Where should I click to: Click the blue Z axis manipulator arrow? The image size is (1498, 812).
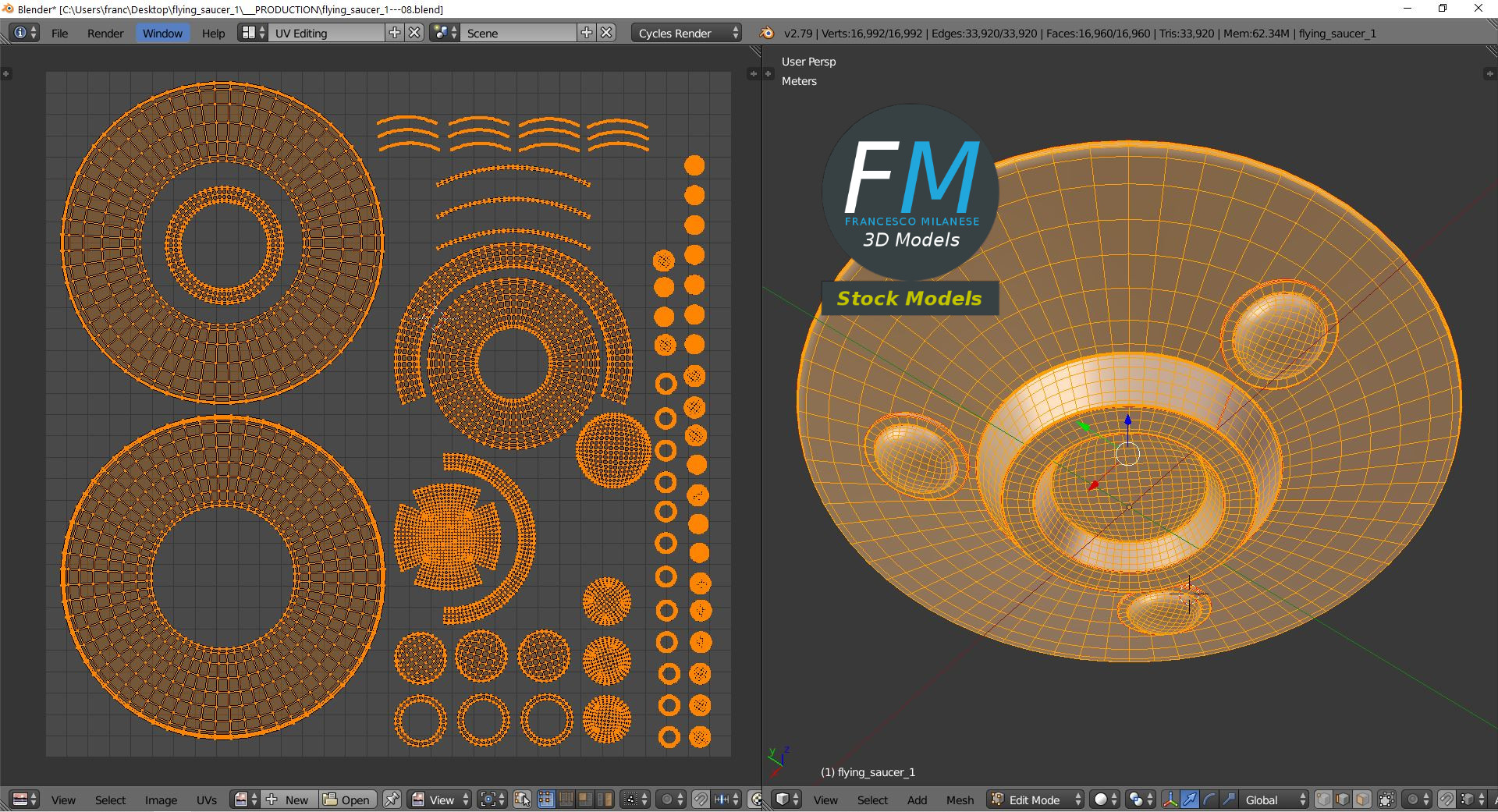1127,422
